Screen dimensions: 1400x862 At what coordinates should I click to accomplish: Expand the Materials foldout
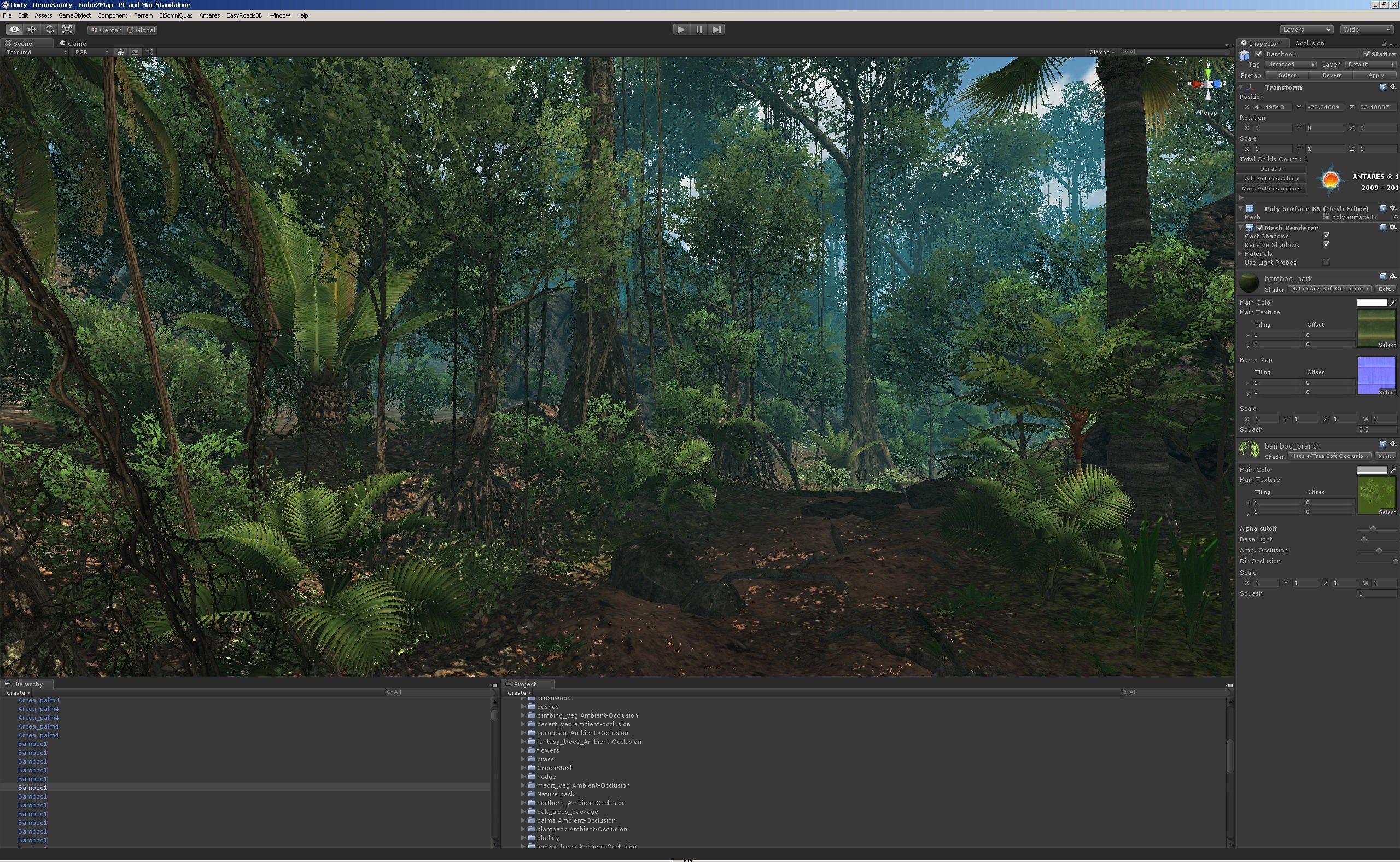point(1241,254)
